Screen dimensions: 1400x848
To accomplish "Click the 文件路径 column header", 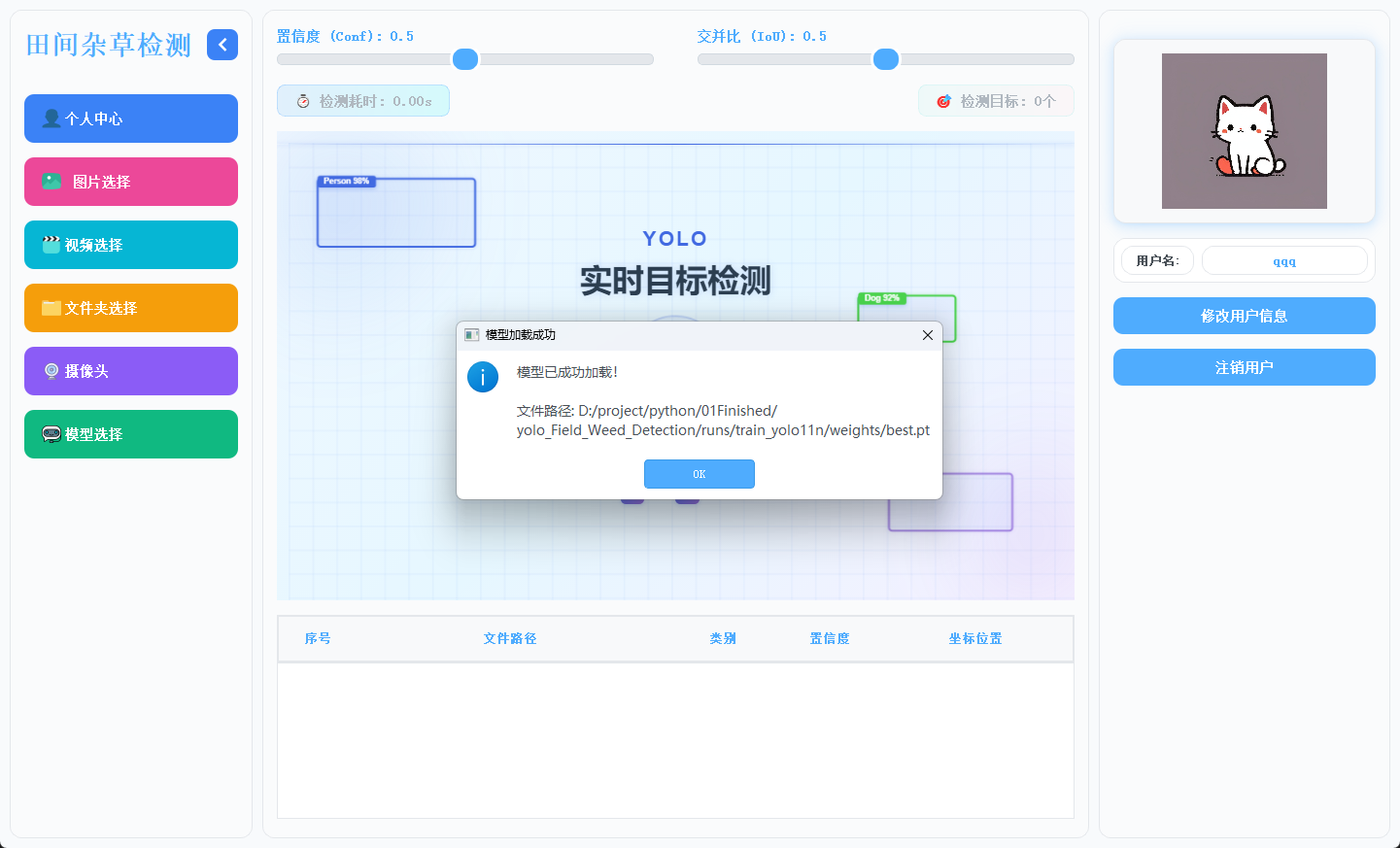I will click(510, 638).
